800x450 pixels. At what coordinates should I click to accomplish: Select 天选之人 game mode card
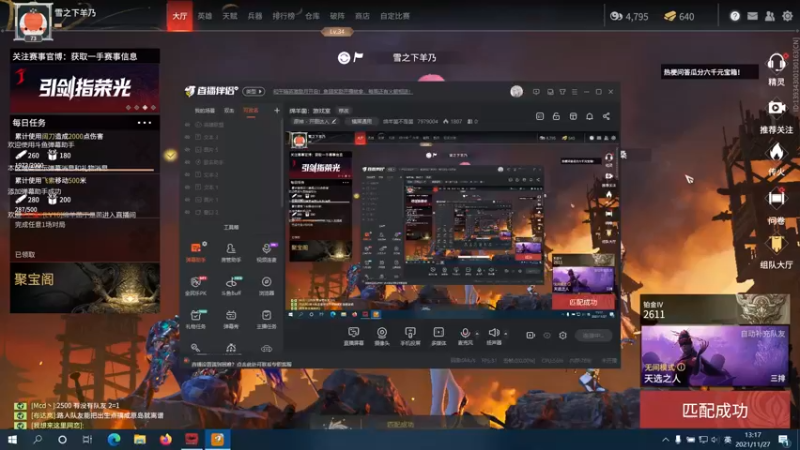[715, 356]
